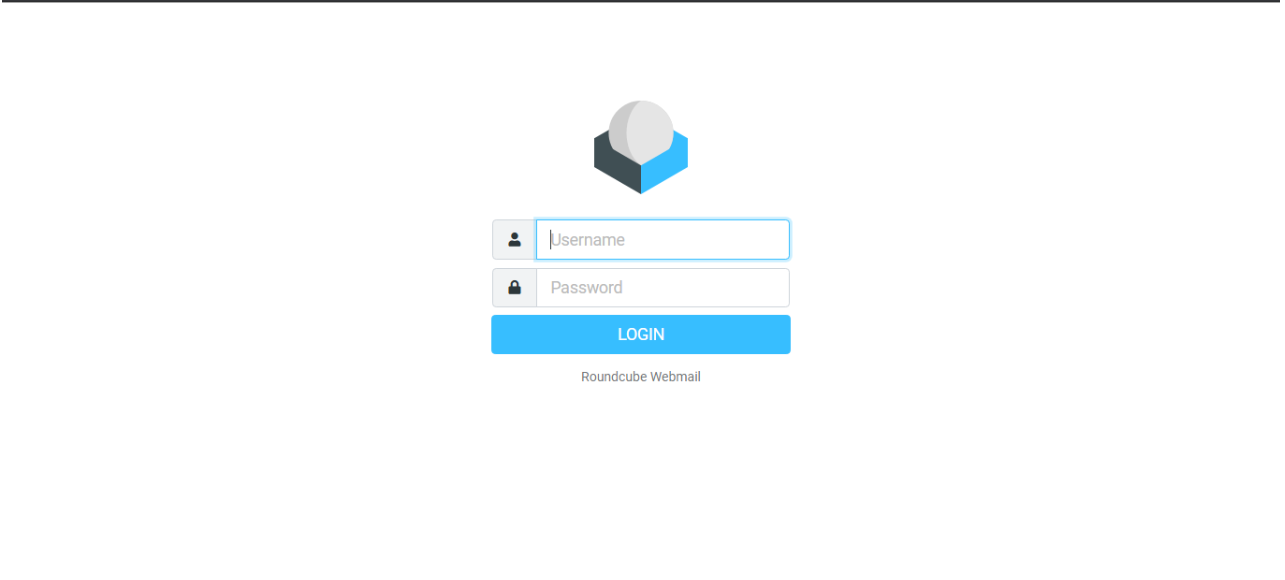Submit the form with the LOGIN button
Screen dimensions: 1285x580
coord(641,335)
